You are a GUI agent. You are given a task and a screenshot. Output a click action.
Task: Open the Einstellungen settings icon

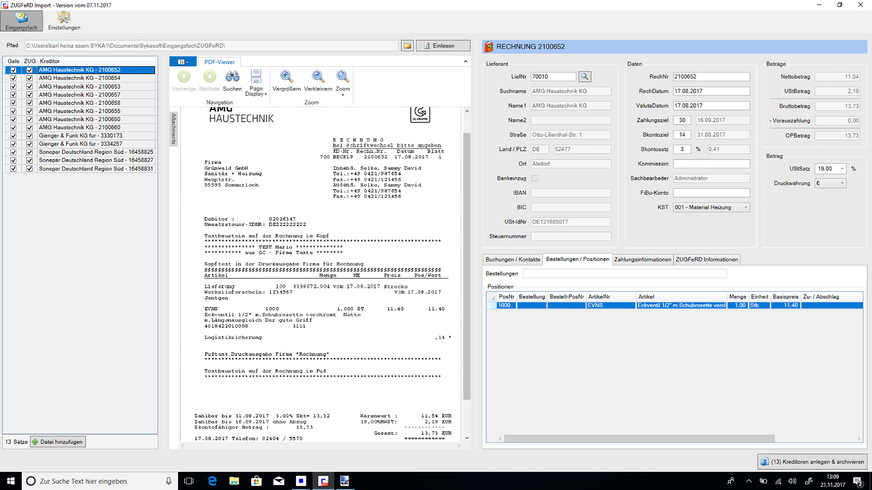pos(64,19)
